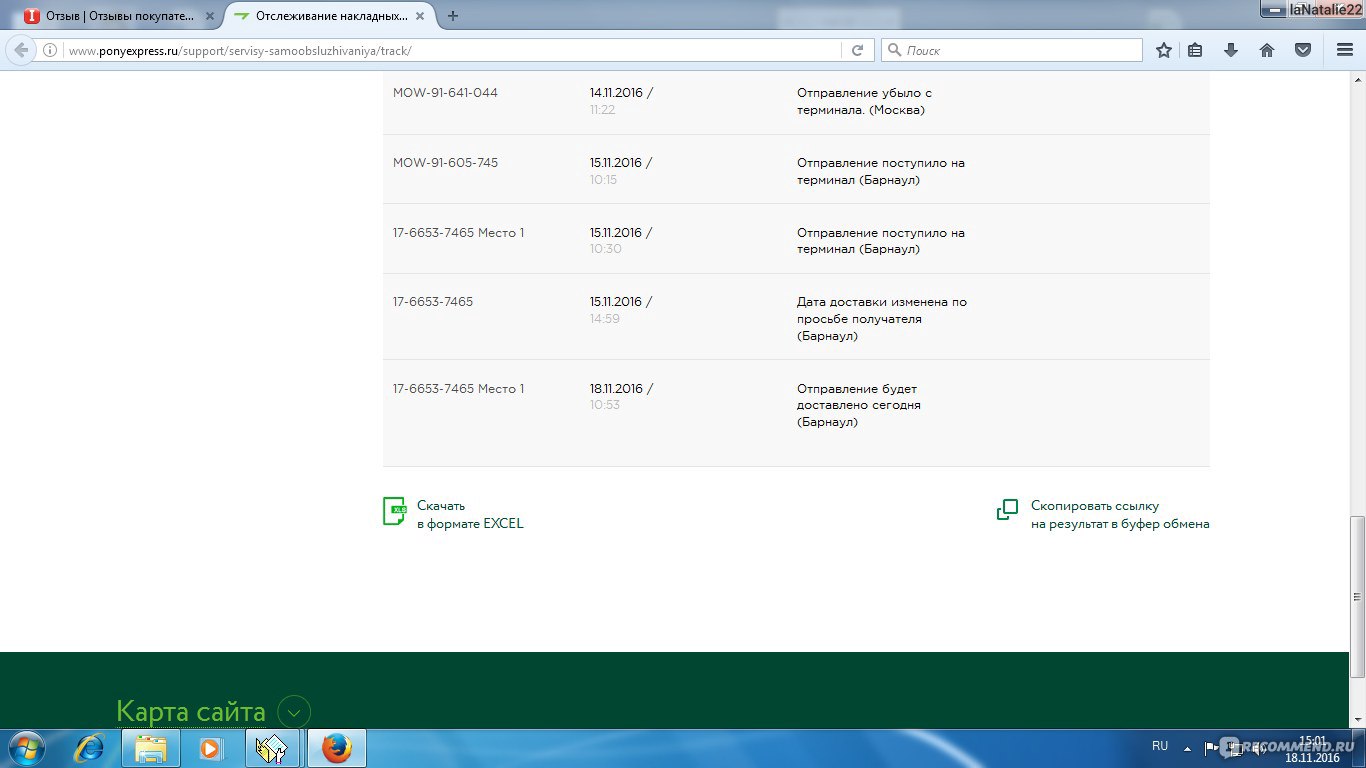Click the green XLS file icon

coord(394,511)
